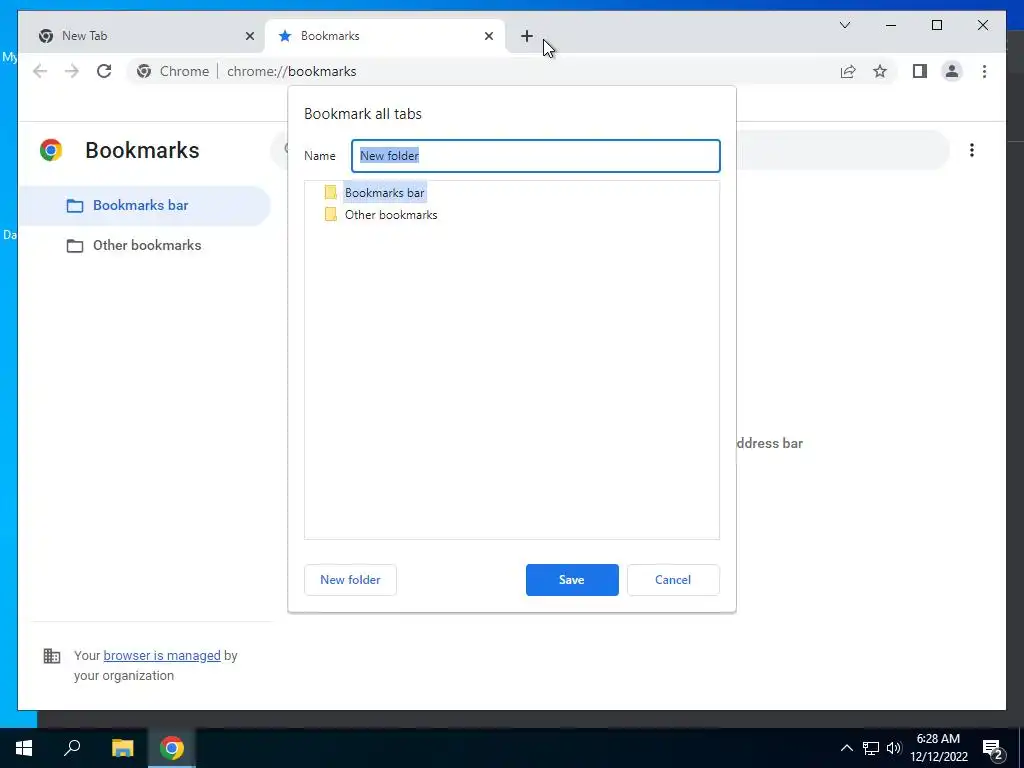This screenshot has width=1024, height=768.
Task: Open the tab search chevron
Action: click(x=844, y=25)
